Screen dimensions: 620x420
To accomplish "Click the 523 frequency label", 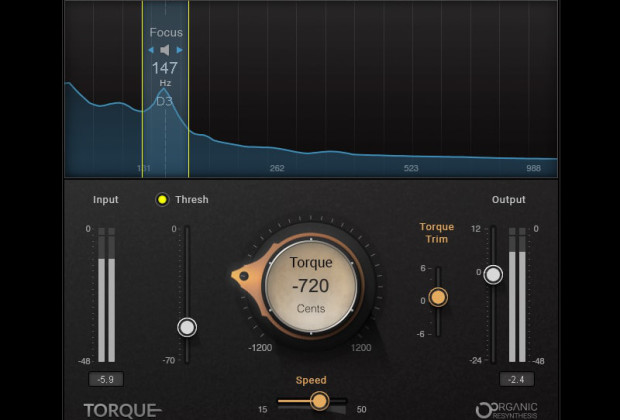I will click(x=411, y=168).
